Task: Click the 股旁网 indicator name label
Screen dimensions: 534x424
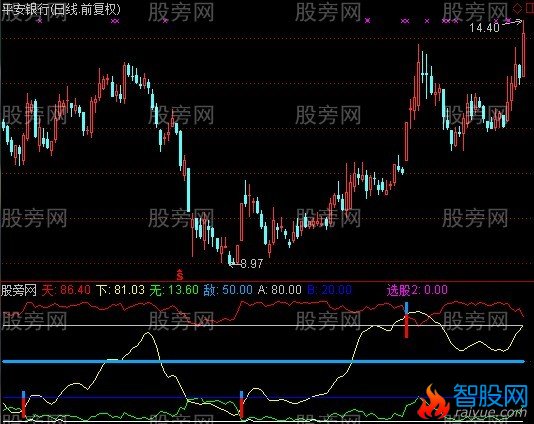Action: coord(19,290)
